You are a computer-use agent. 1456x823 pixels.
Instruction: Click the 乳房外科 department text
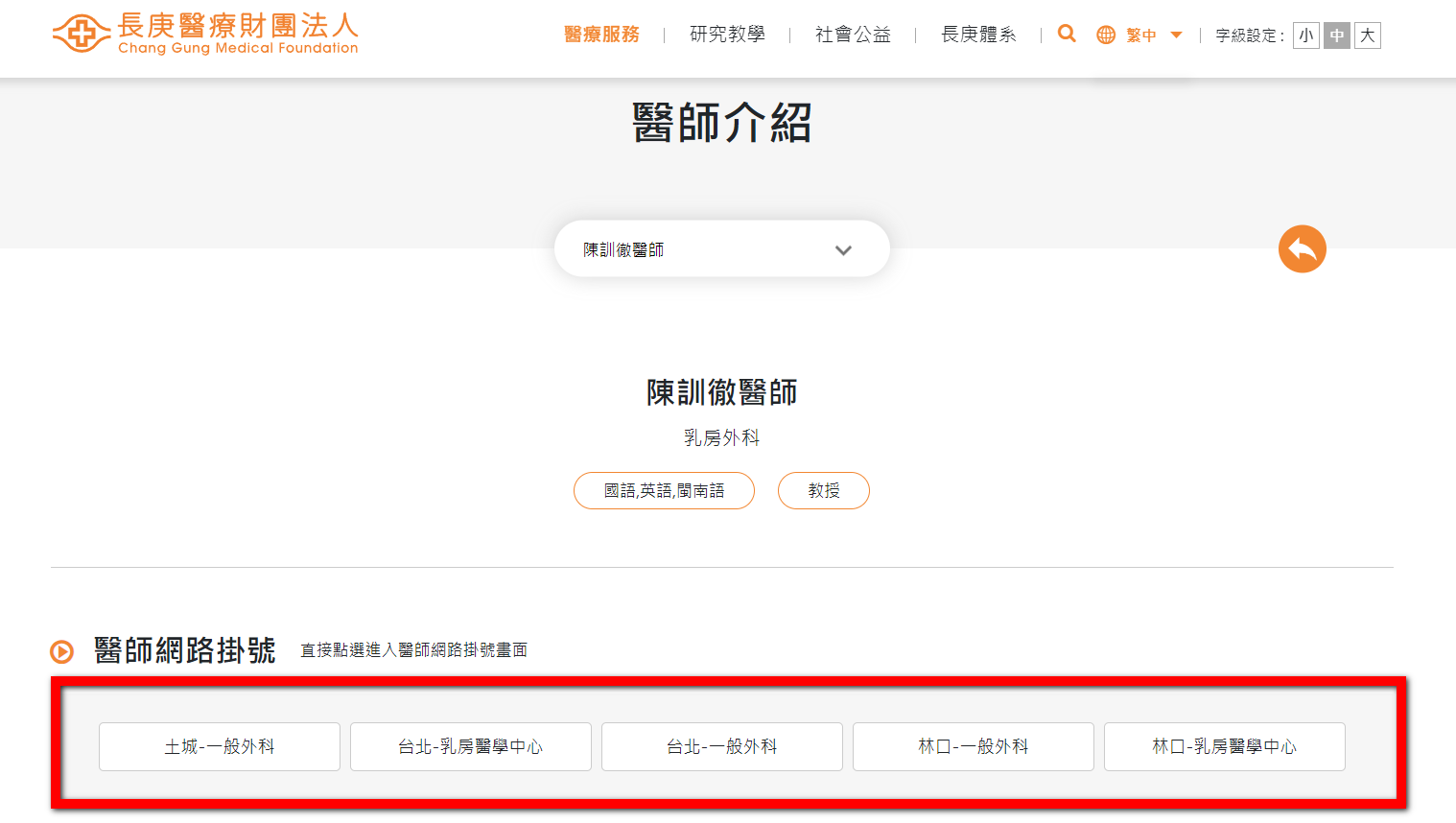[722, 437]
